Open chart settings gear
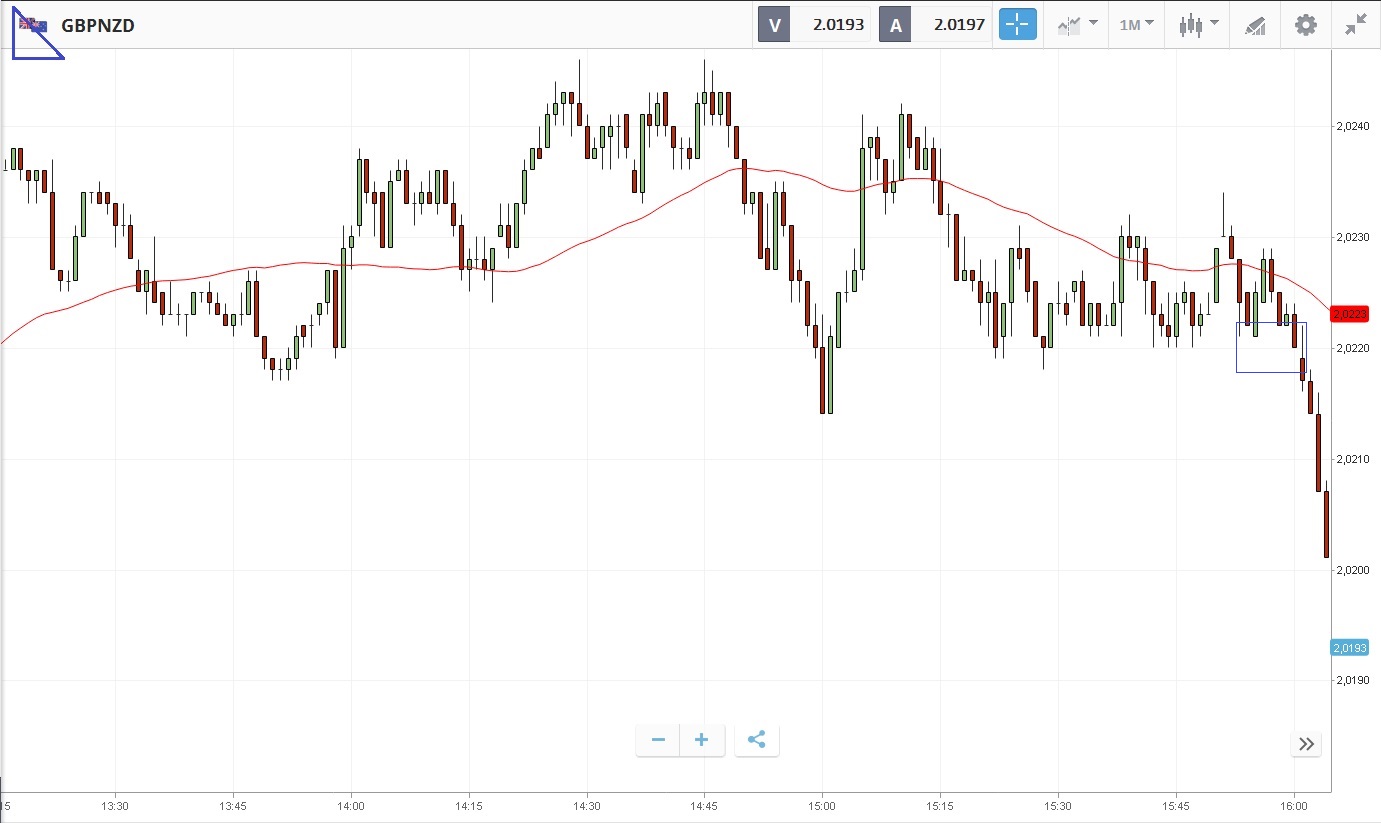This screenshot has width=1381, height=823. coord(1306,25)
